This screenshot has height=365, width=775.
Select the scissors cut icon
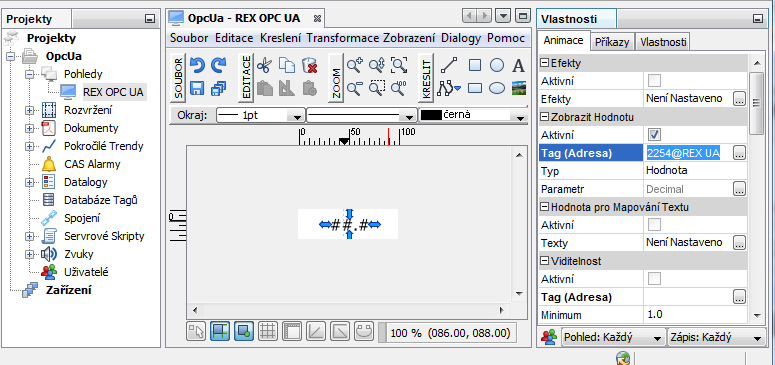pos(265,65)
